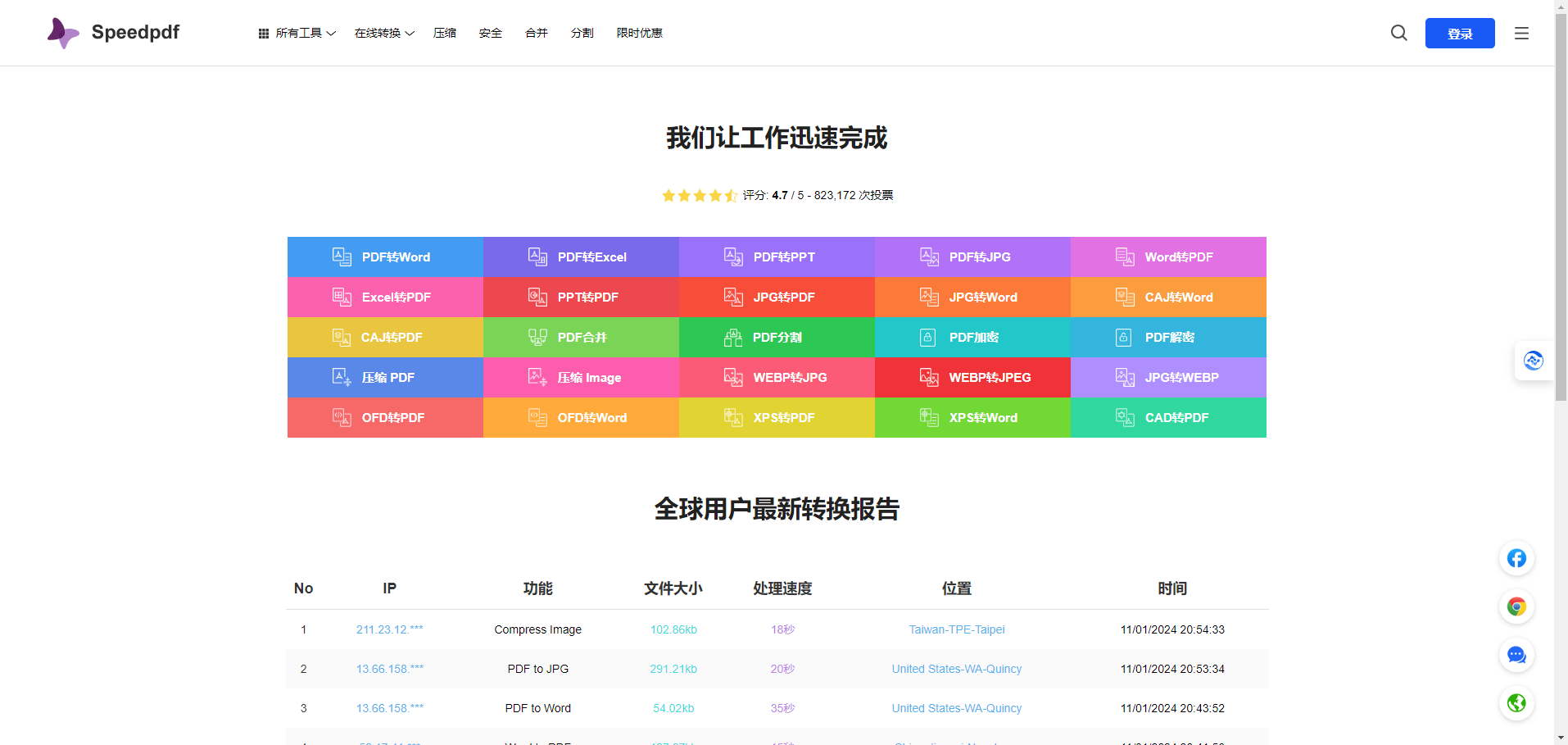The height and width of the screenshot is (745, 1568).
Task: Click the floating blue widget icon on right edge
Action: (x=1533, y=361)
